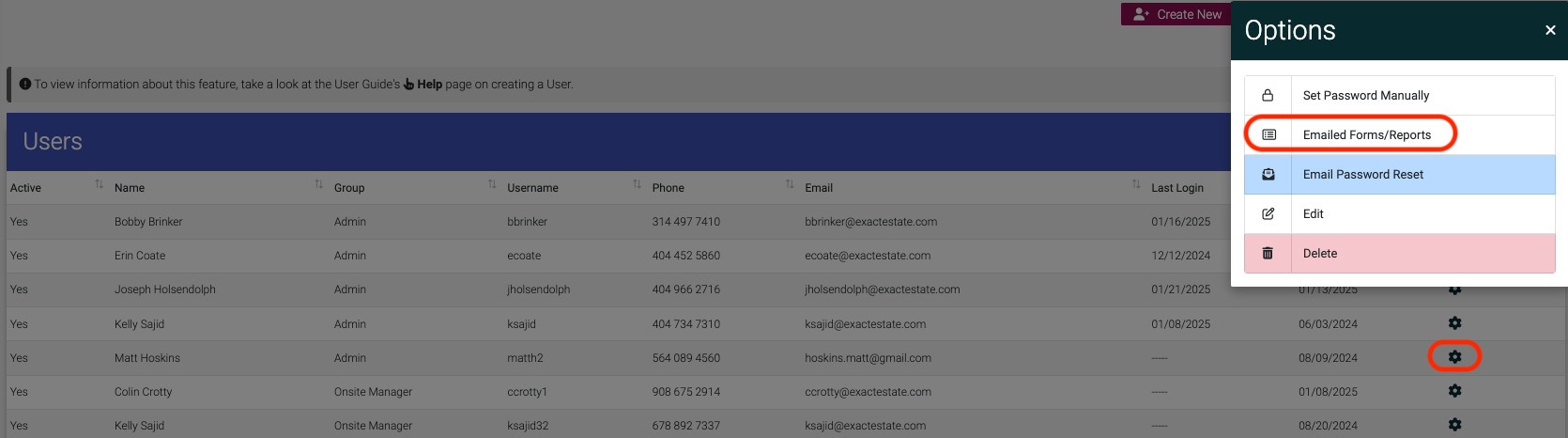The height and width of the screenshot is (438, 1568).
Task: Click the Delete trash can icon
Action: click(x=1268, y=254)
